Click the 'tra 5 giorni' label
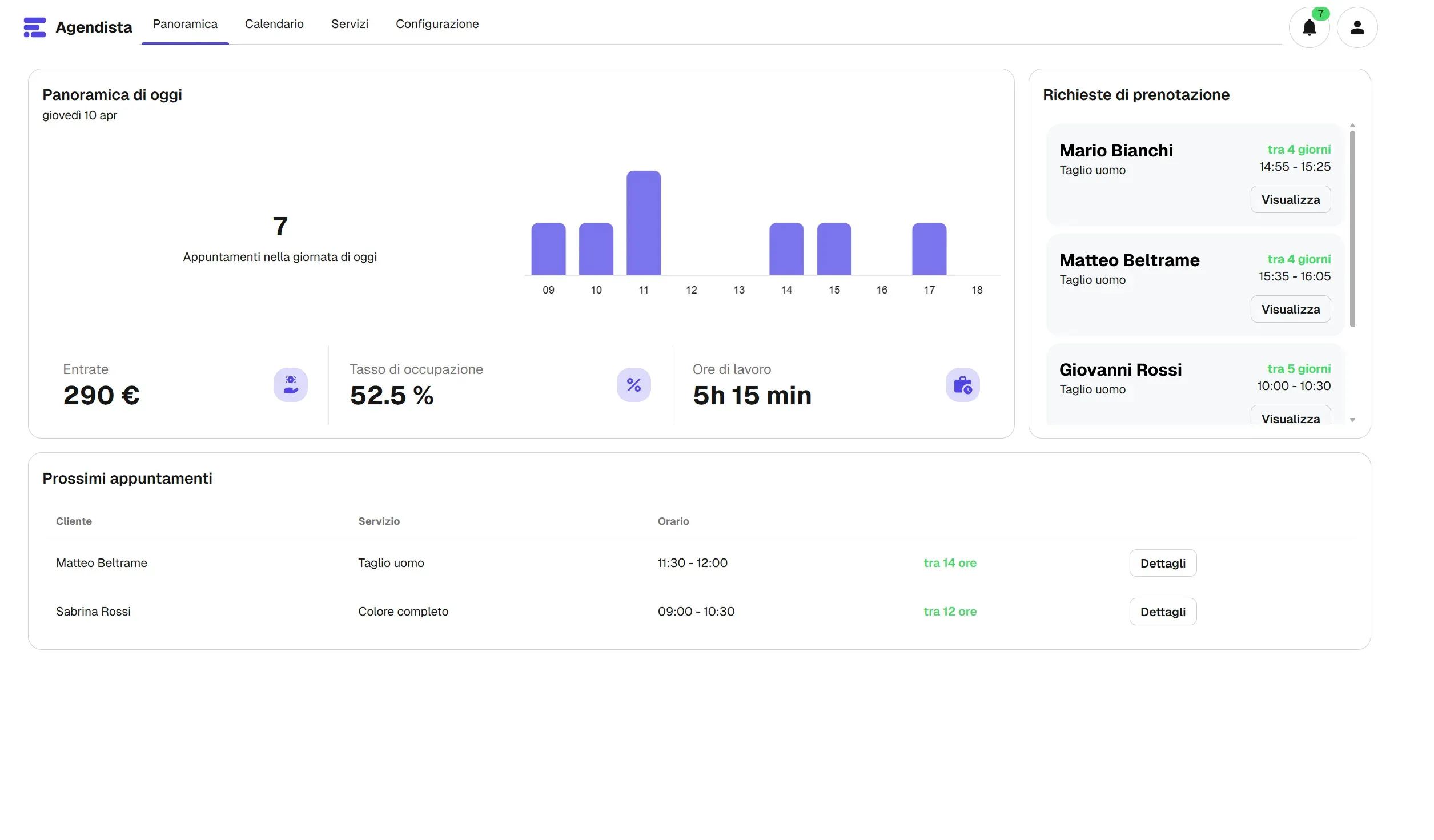Viewport: 1434px width, 840px height. [x=1299, y=369]
